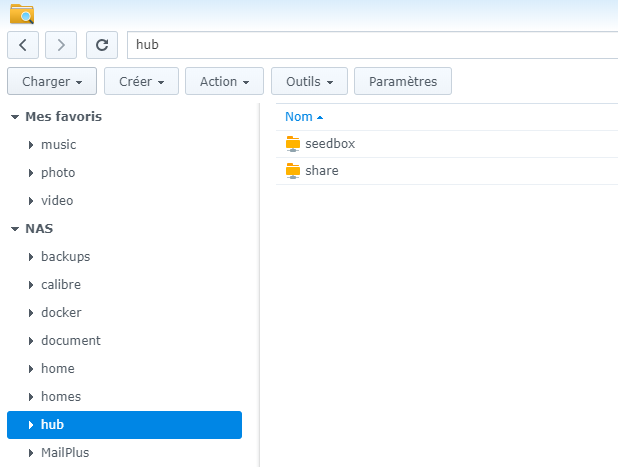The width and height of the screenshot is (618, 467).
Task: Go back with the left arrow button
Action: 23,45
